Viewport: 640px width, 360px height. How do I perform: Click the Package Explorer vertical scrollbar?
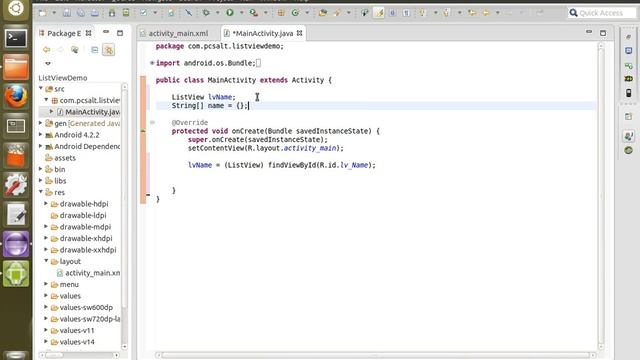(x=124, y=216)
